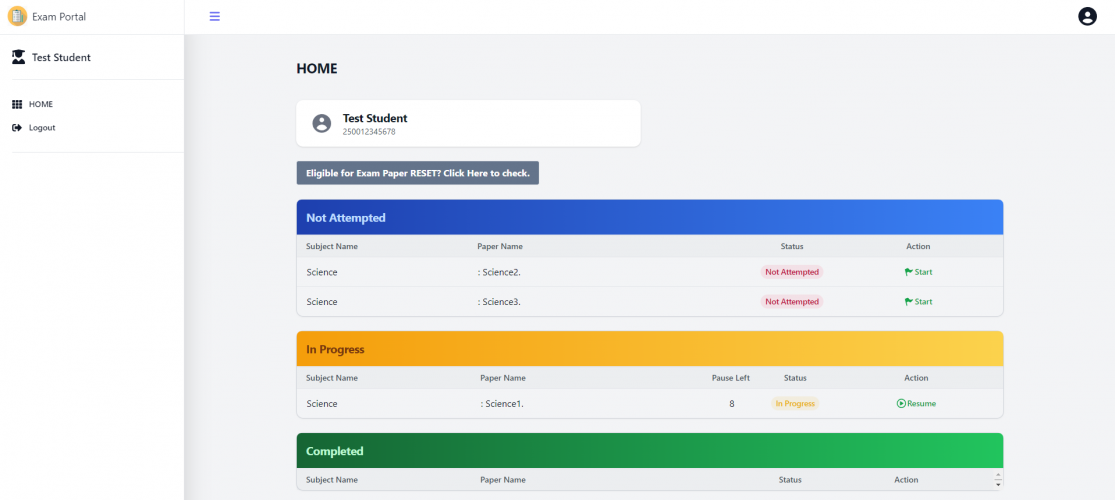The width and height of the screenshot is (1115, 500).
Task: Click Subject Name header in Not Attempted table
Action: tap(331, 246)
